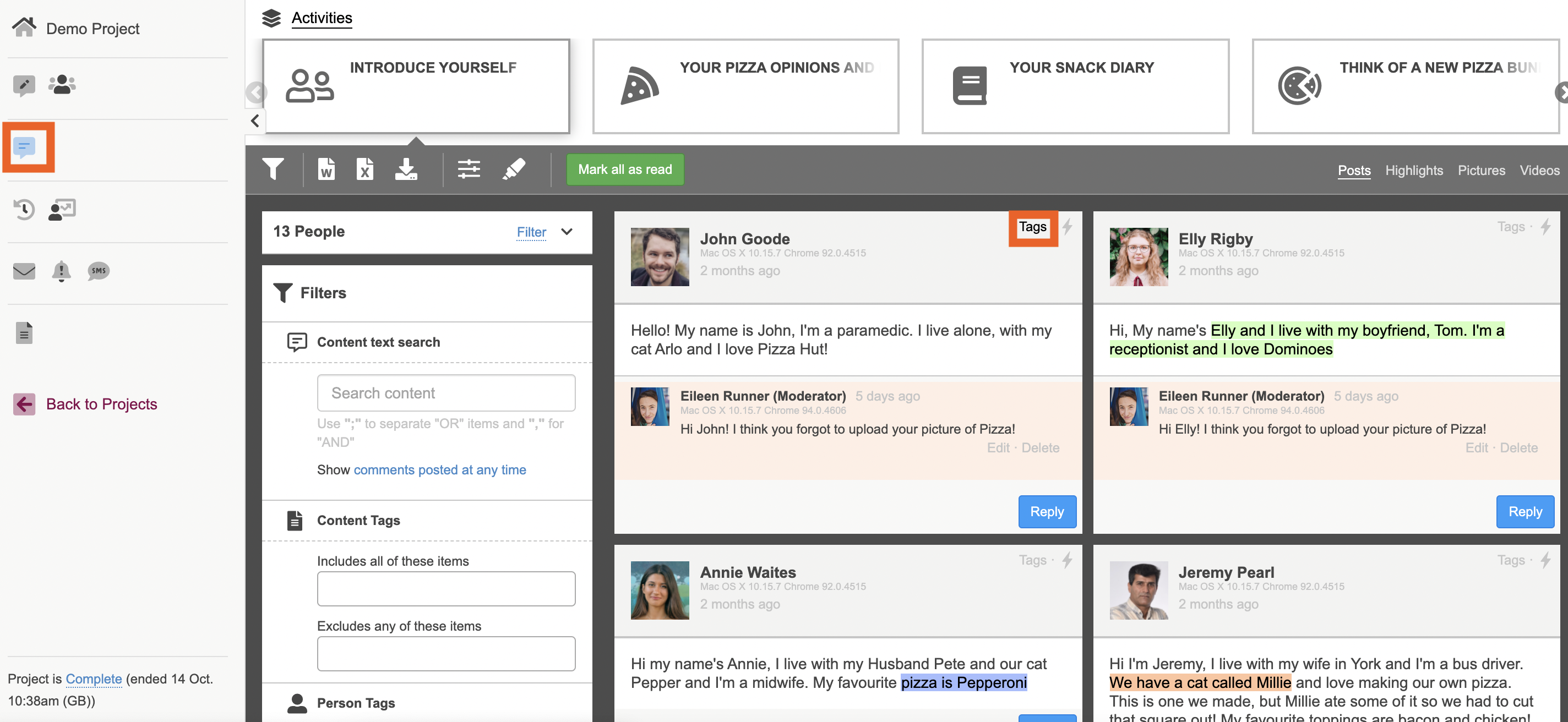Select the highlighter marker tool
1568x722 pixels.
tap(514, 169)
